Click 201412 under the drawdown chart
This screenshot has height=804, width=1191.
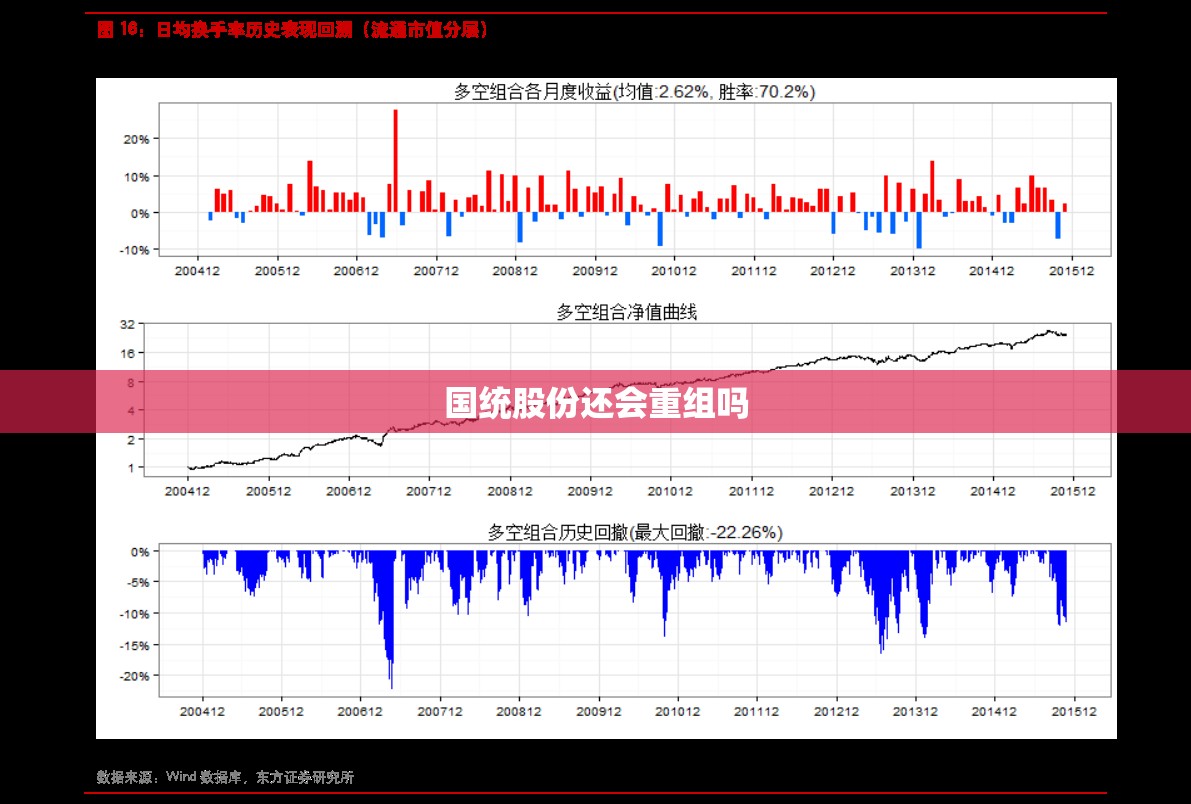994,712
